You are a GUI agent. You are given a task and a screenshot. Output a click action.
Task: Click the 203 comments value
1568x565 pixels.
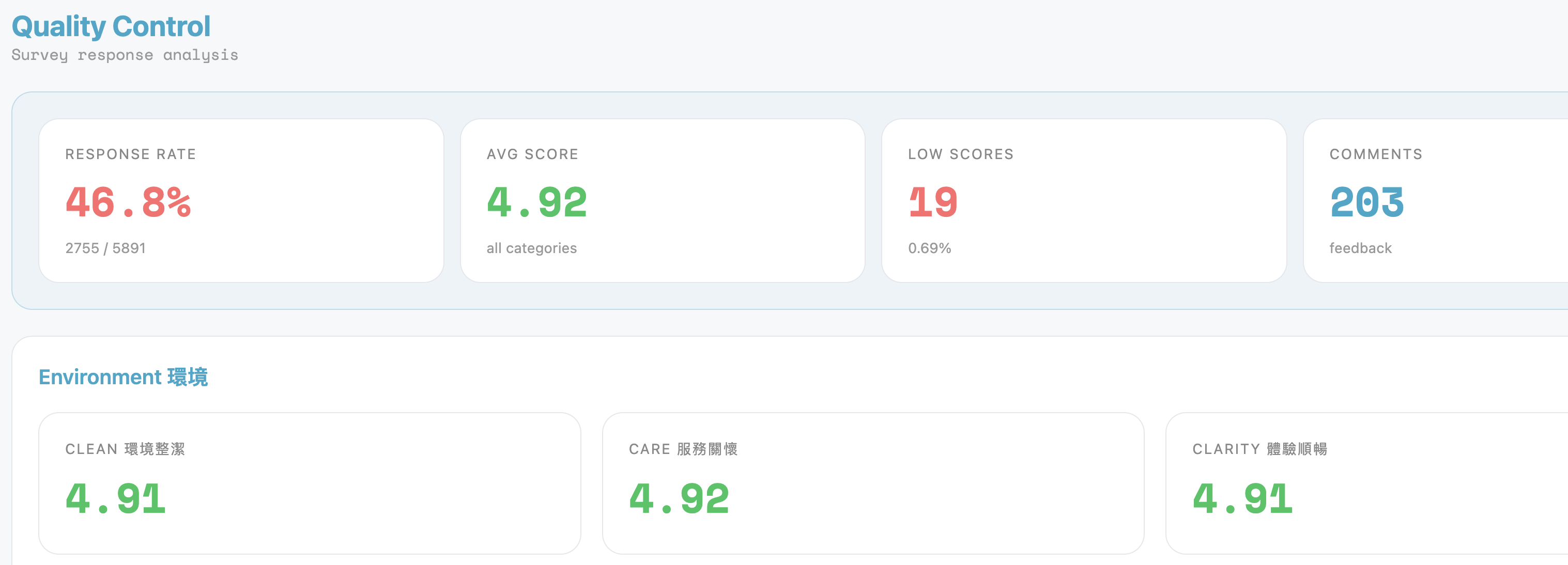[1366, 202]
